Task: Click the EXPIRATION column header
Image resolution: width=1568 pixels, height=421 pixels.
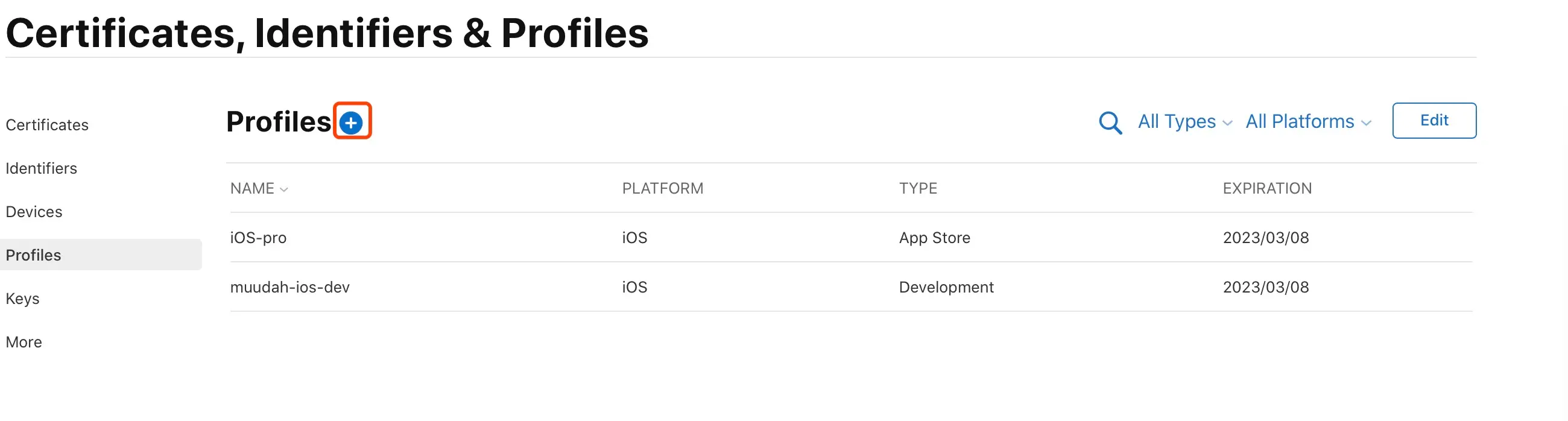Action: click(x=1266, y=189)
